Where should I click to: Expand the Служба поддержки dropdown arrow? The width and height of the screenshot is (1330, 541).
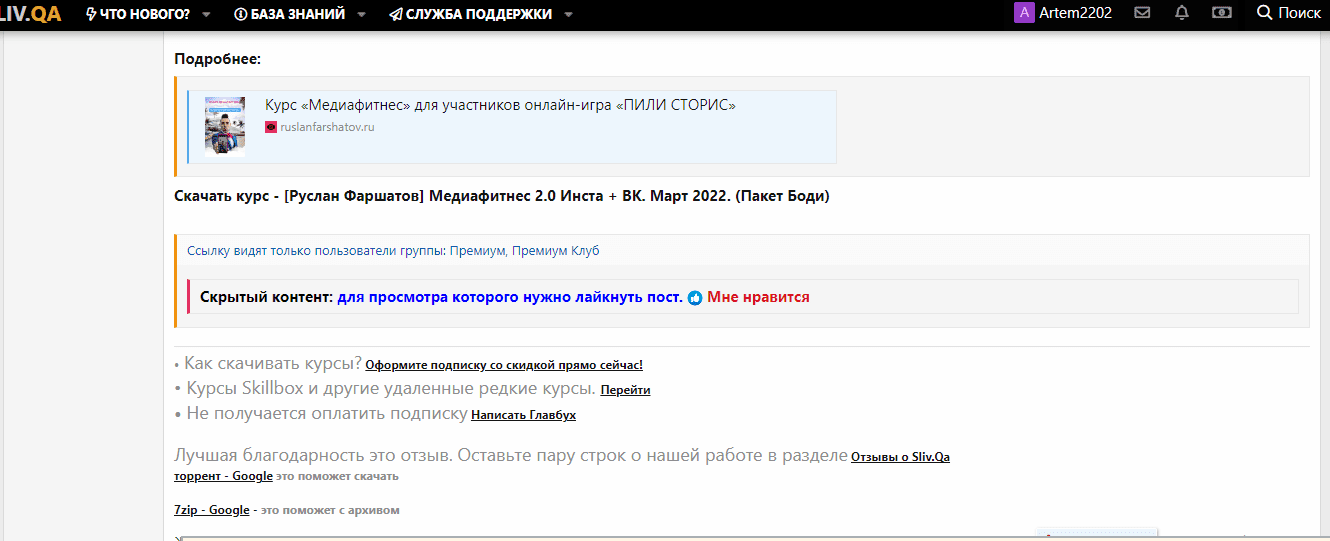click(568, 15)
